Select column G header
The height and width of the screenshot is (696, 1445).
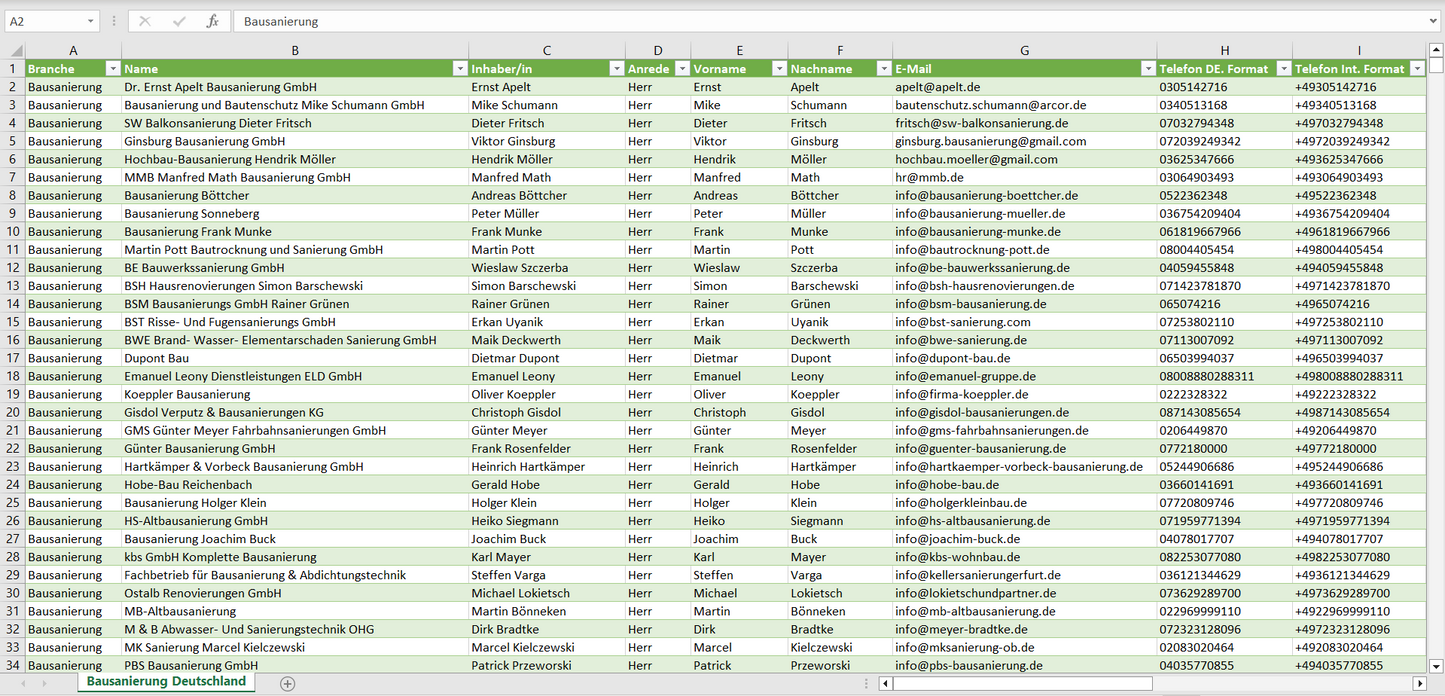click(1024, 50)
